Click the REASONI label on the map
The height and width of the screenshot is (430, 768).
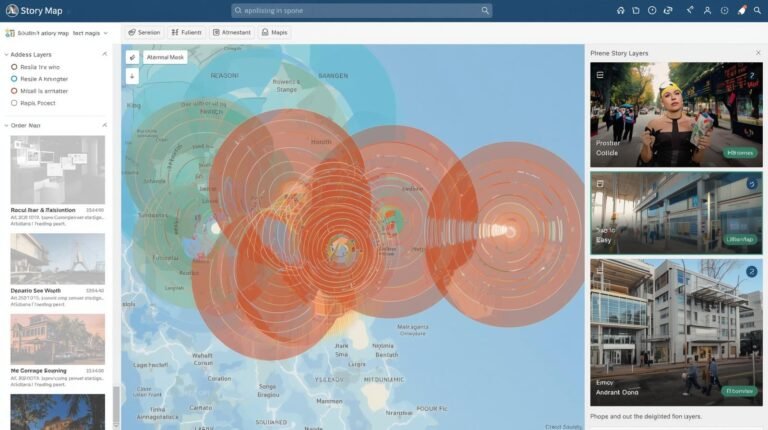point(224,76)
